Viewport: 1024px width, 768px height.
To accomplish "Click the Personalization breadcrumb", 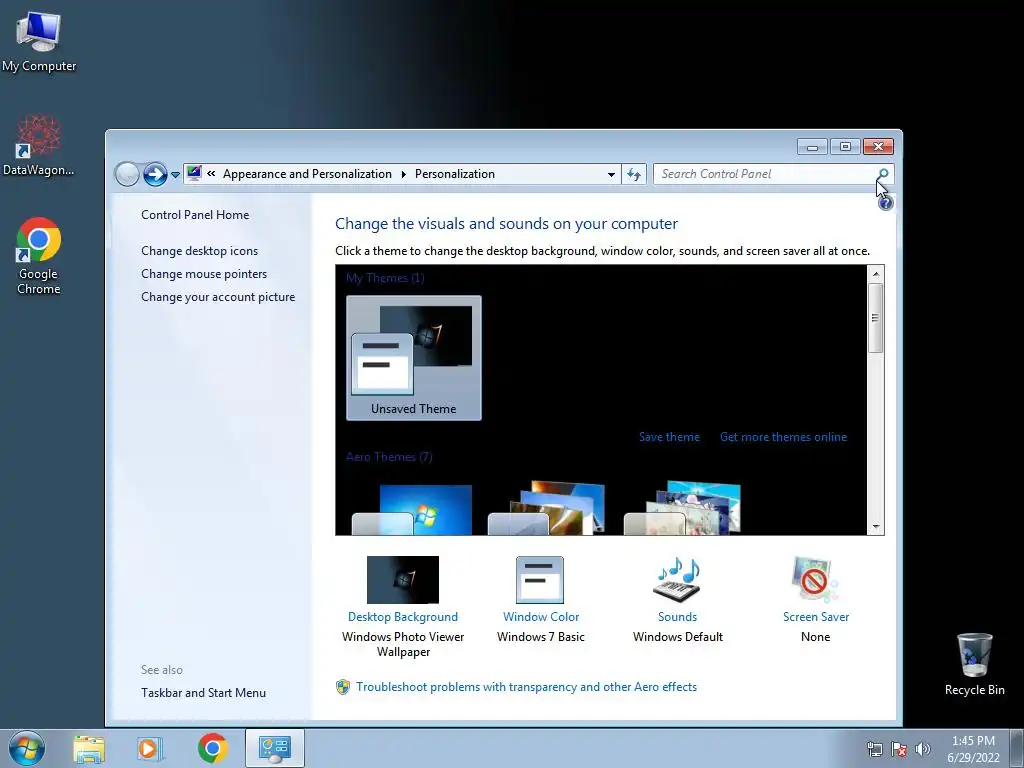I will click(455, 174).
